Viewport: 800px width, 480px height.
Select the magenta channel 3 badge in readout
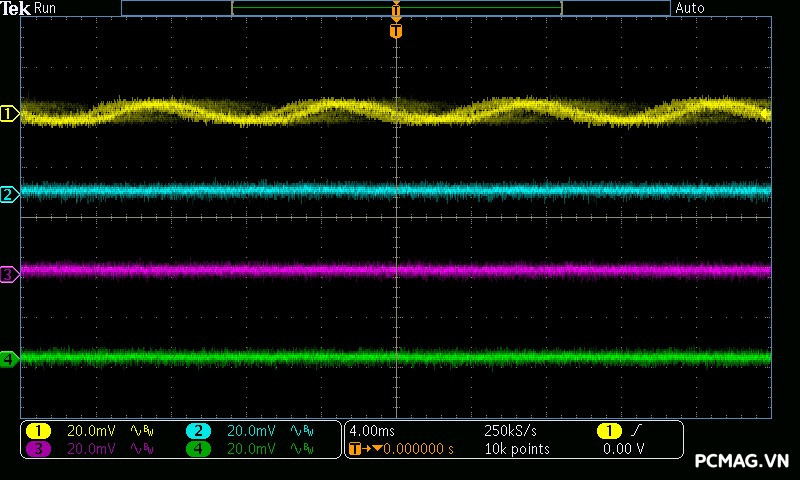pyautogui.click(x=38, y=449)
